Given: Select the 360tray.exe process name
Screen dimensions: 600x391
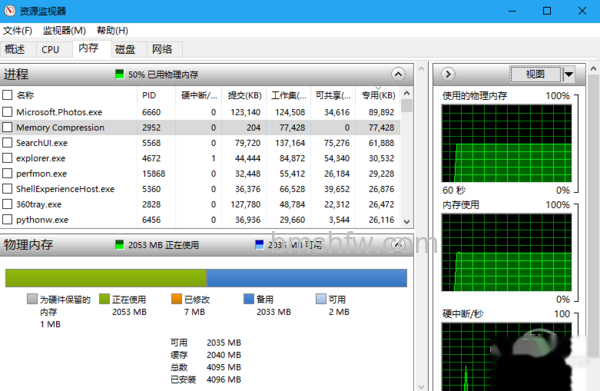Looking at the screenshot, I should click(x=39, y=204).
